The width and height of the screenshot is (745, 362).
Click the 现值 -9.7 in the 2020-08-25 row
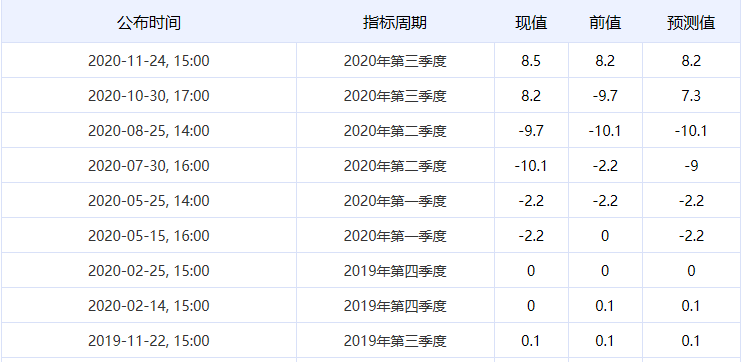tap(531, 131)
